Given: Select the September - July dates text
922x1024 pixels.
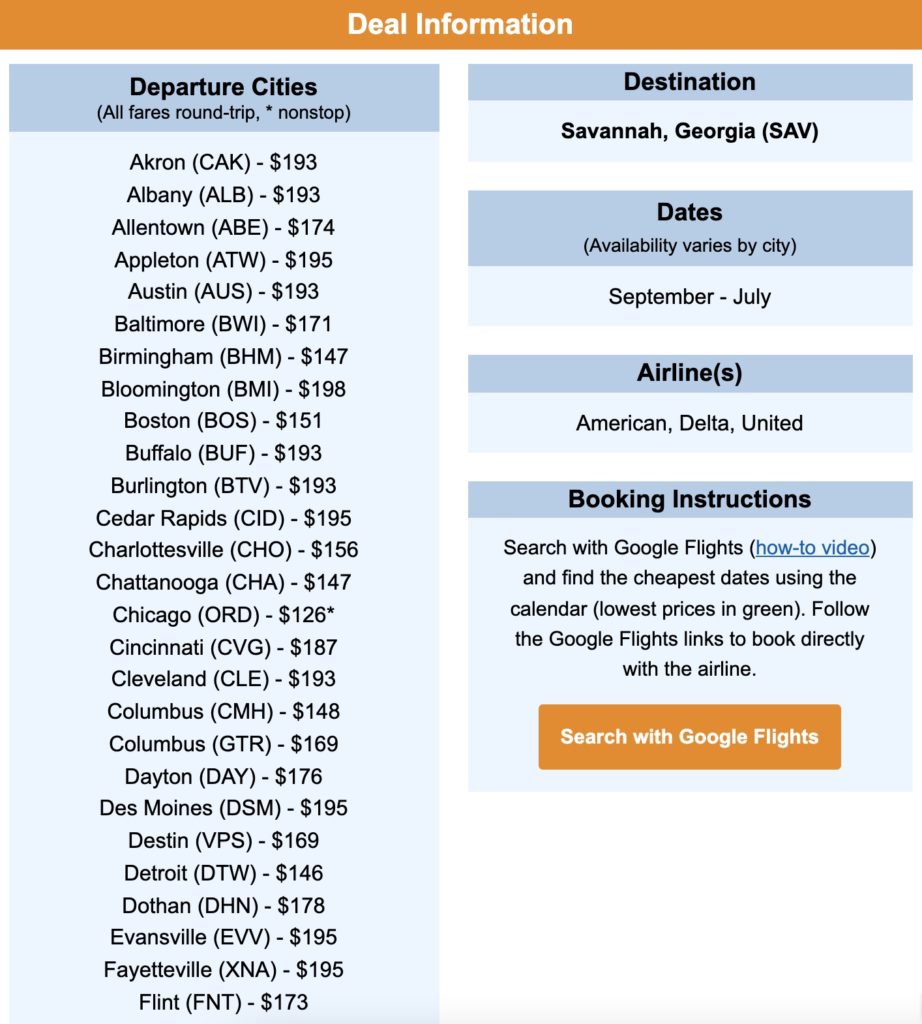Looking at the screenshot, I should pyautogui.click(x=690, y=297).
